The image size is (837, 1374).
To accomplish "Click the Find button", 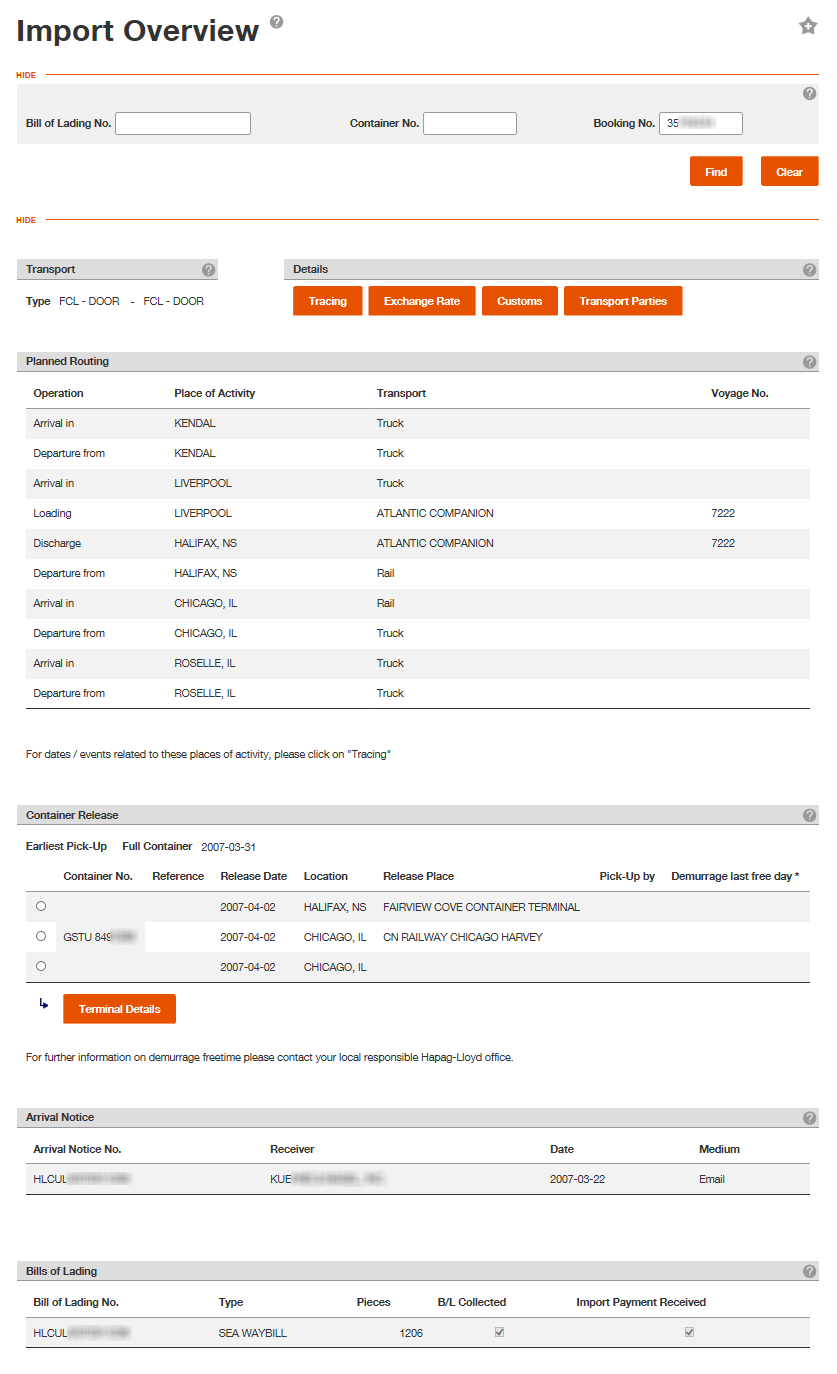I will click(716, 171).
